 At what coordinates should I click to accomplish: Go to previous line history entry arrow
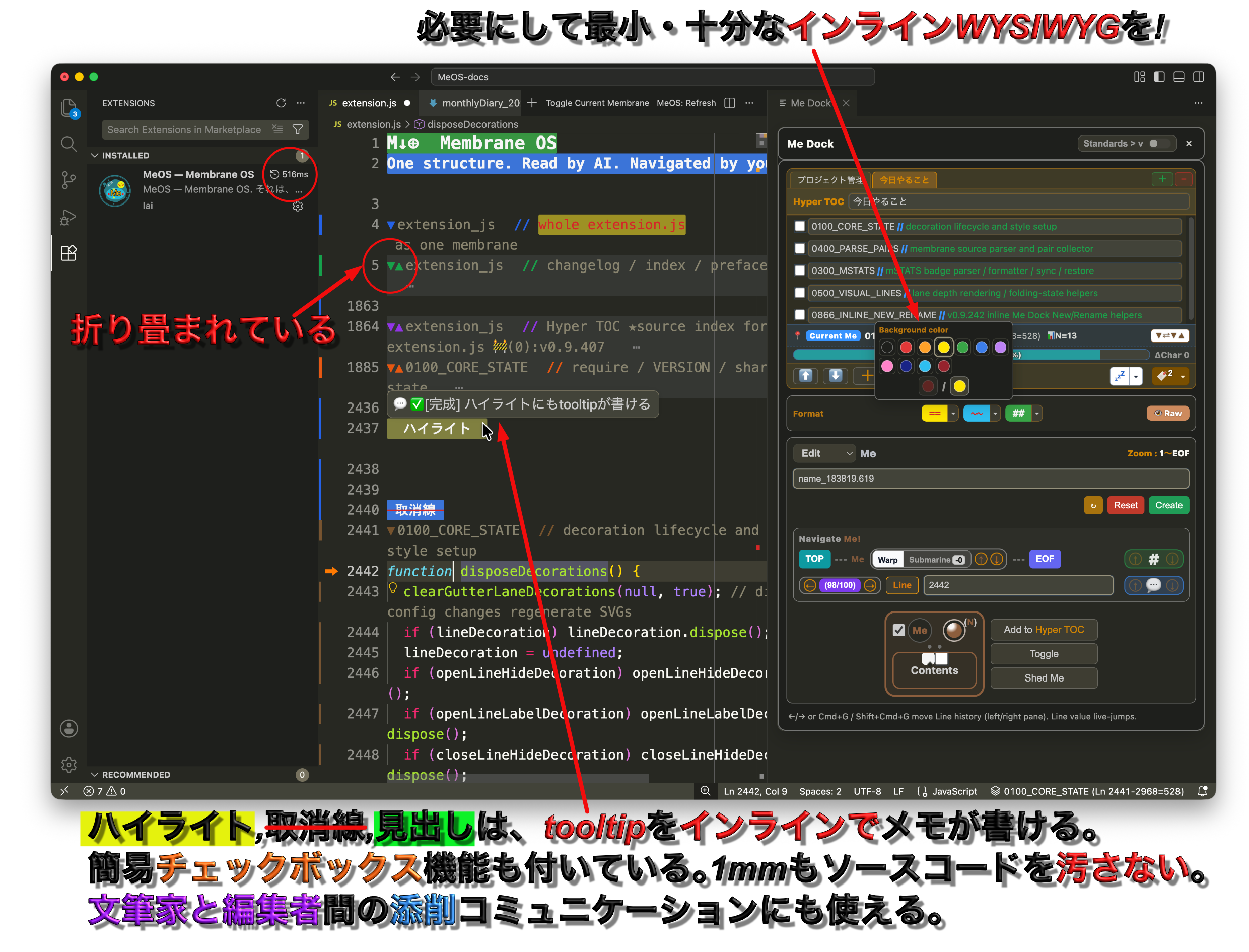click(x=809, y=585)
